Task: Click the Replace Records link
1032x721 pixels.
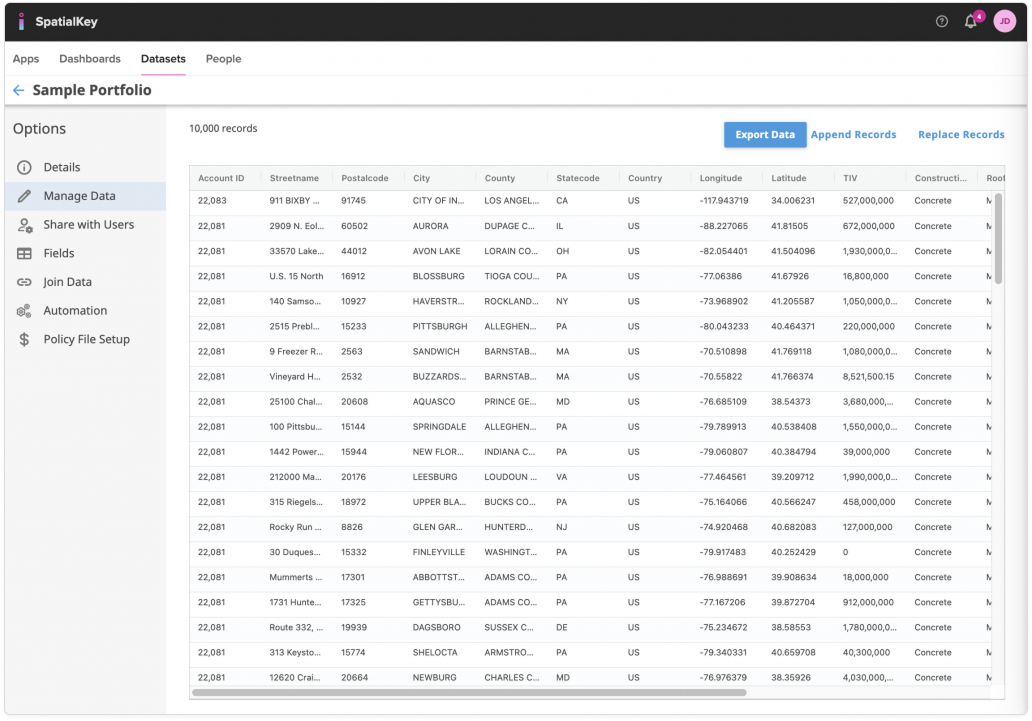Action: click(961, 134)
